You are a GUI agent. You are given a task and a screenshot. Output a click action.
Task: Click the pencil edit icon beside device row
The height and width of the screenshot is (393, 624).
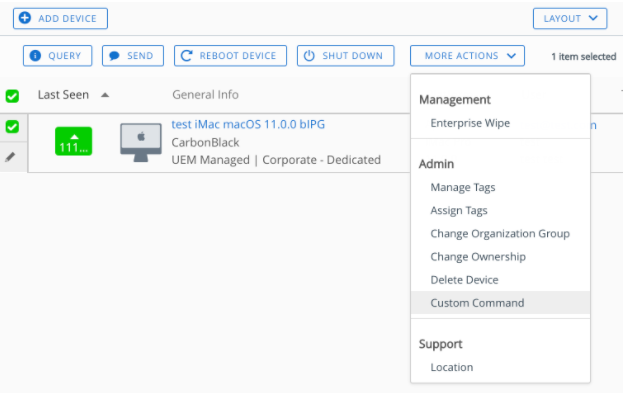[10, 157]
